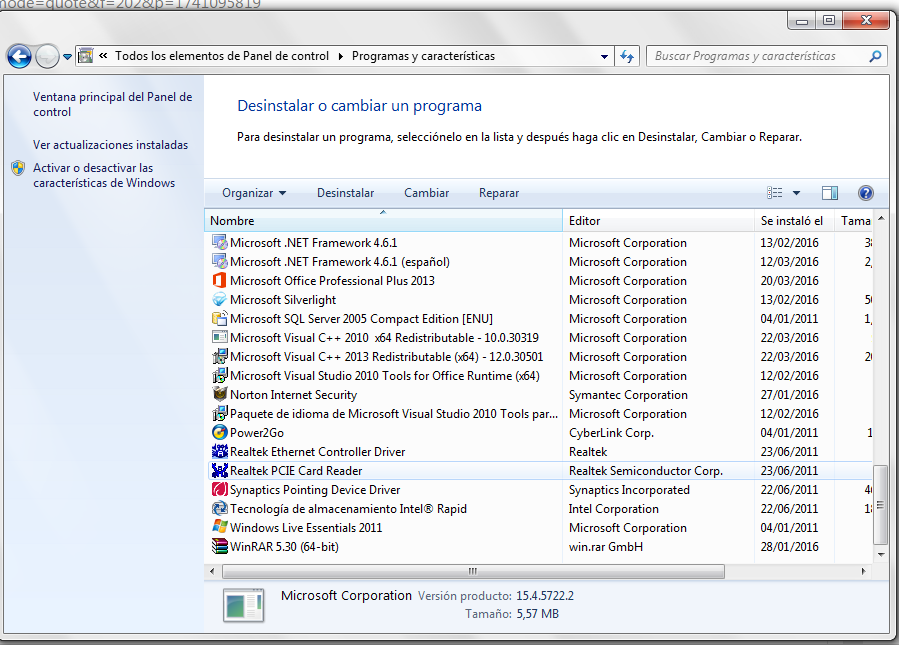The image size is (899, 645).
Task: Click the horizontal scrollbar right arrow
Action: (x=863, y=571)
